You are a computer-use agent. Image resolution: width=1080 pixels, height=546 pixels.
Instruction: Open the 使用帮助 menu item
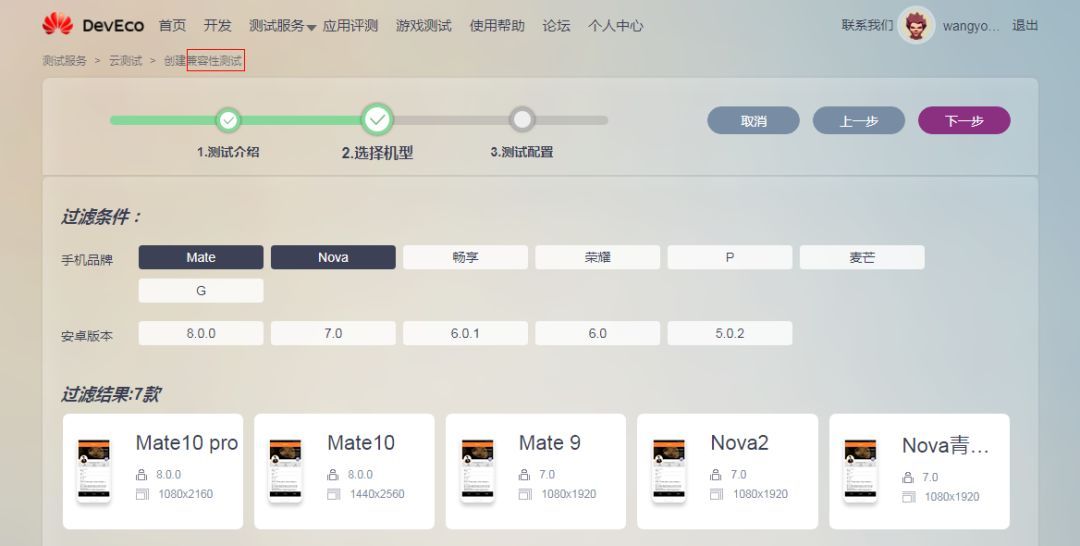coord(497,25)
